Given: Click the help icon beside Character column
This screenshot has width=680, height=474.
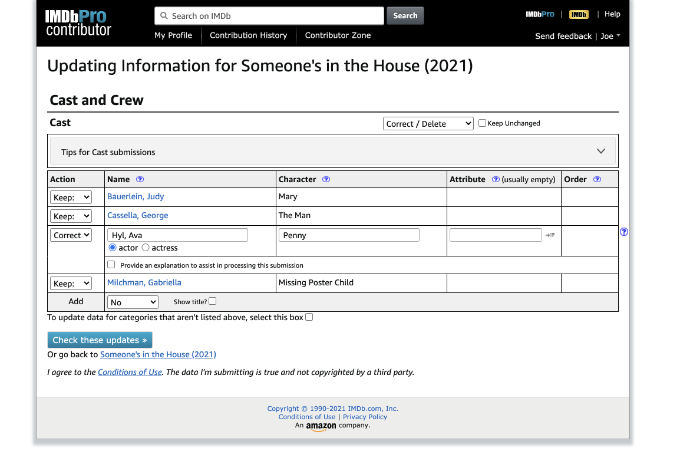Looking at the screenshot, I should pos(326,179).
